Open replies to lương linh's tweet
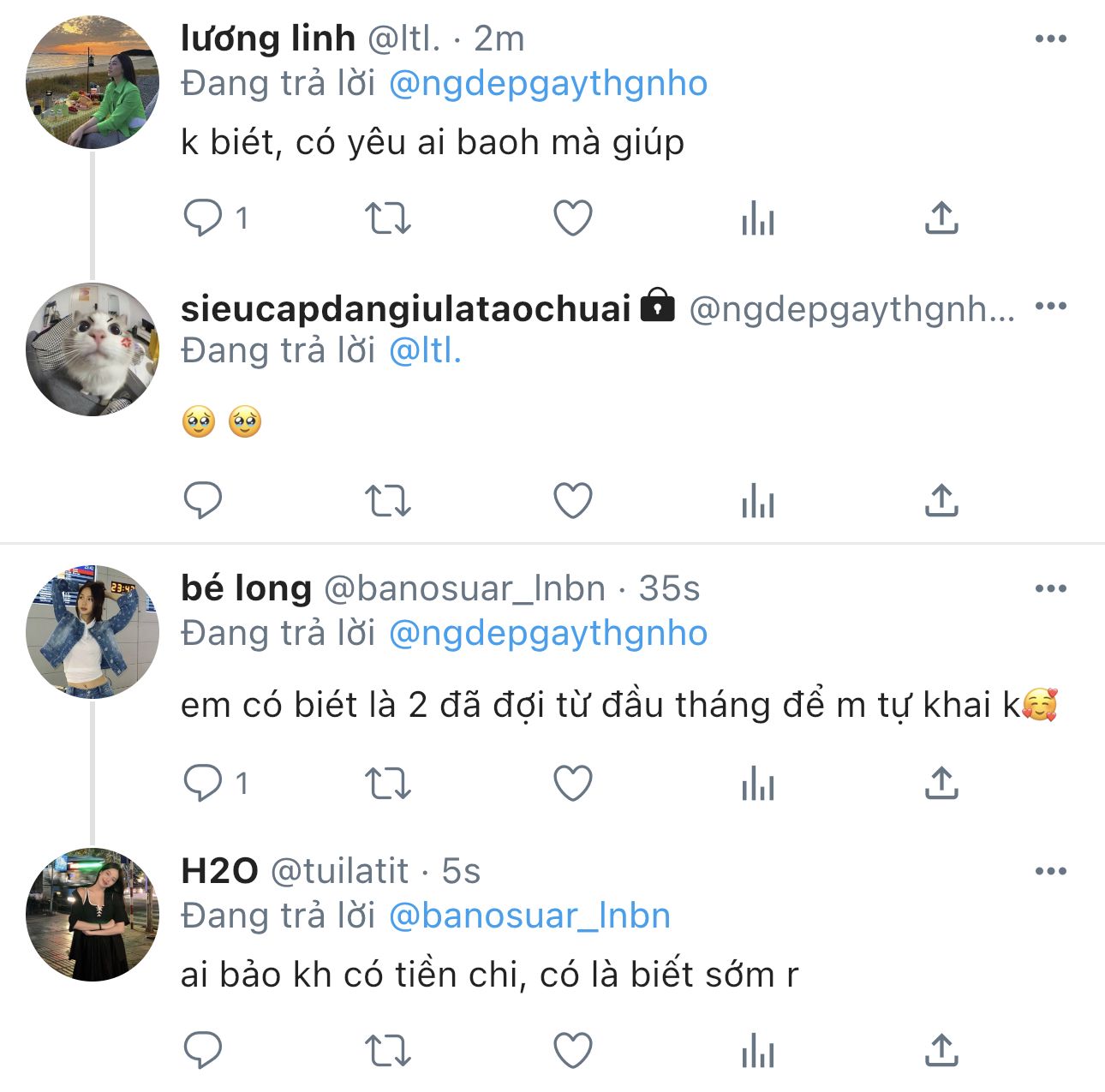 [x=204, y=218]
